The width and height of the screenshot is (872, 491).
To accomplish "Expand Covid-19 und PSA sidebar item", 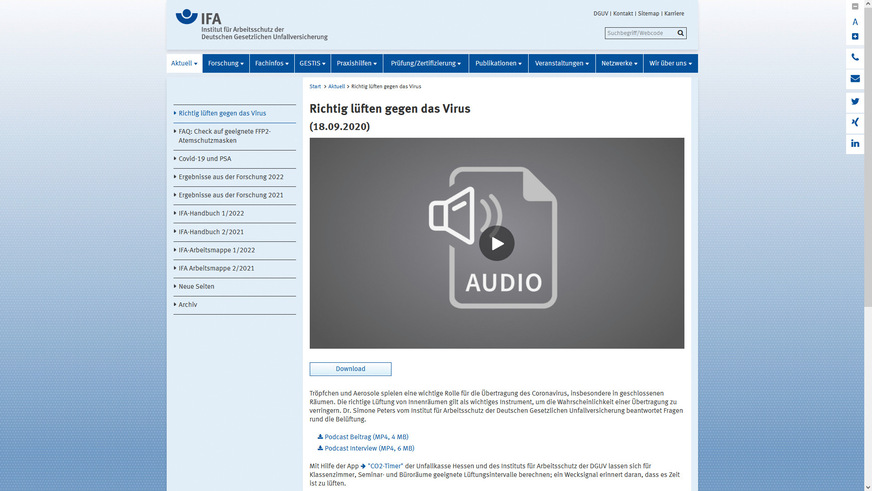I will [x=205, y=159].
